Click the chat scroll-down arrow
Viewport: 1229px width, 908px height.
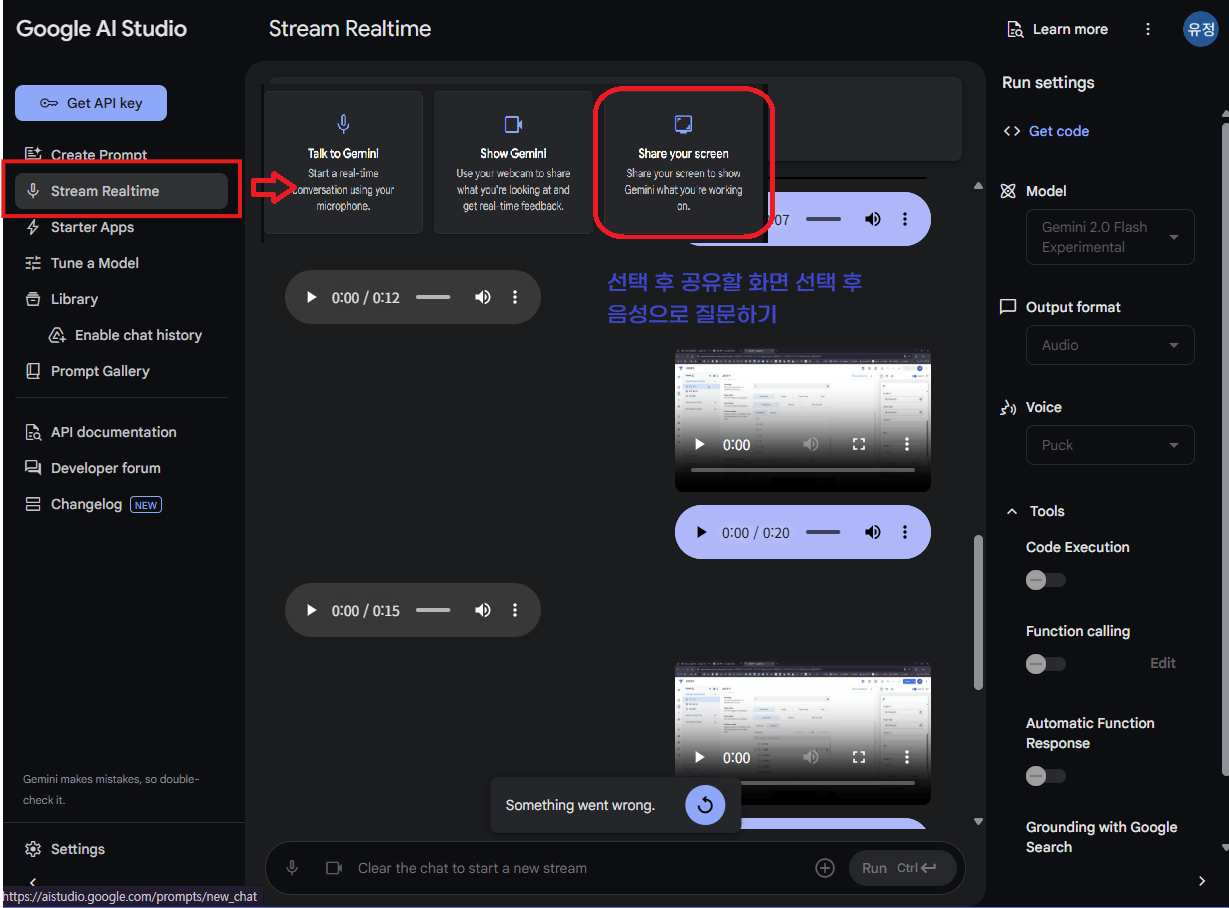(978, 821)
